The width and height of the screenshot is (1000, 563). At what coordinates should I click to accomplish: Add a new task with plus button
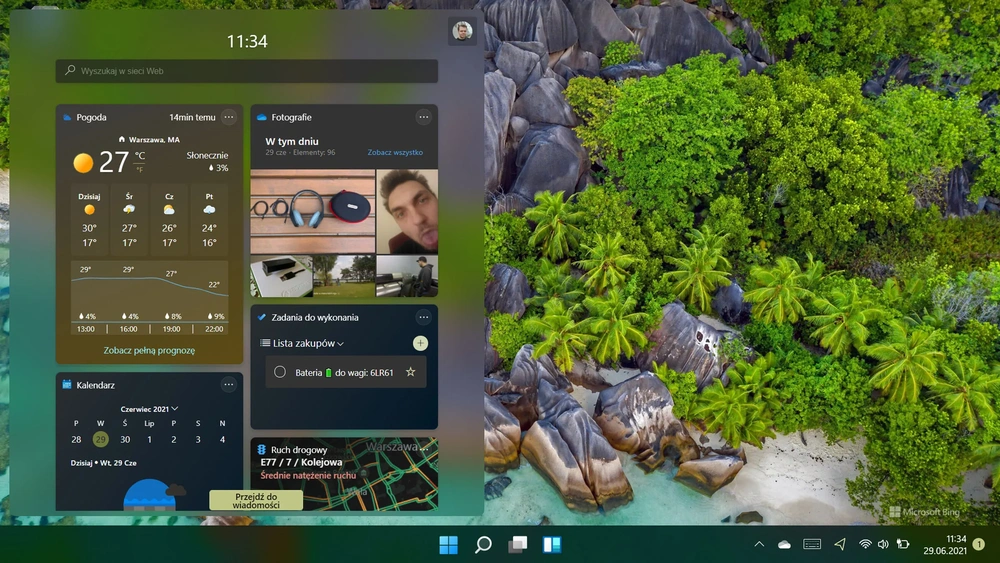click(x=420, y=343)
